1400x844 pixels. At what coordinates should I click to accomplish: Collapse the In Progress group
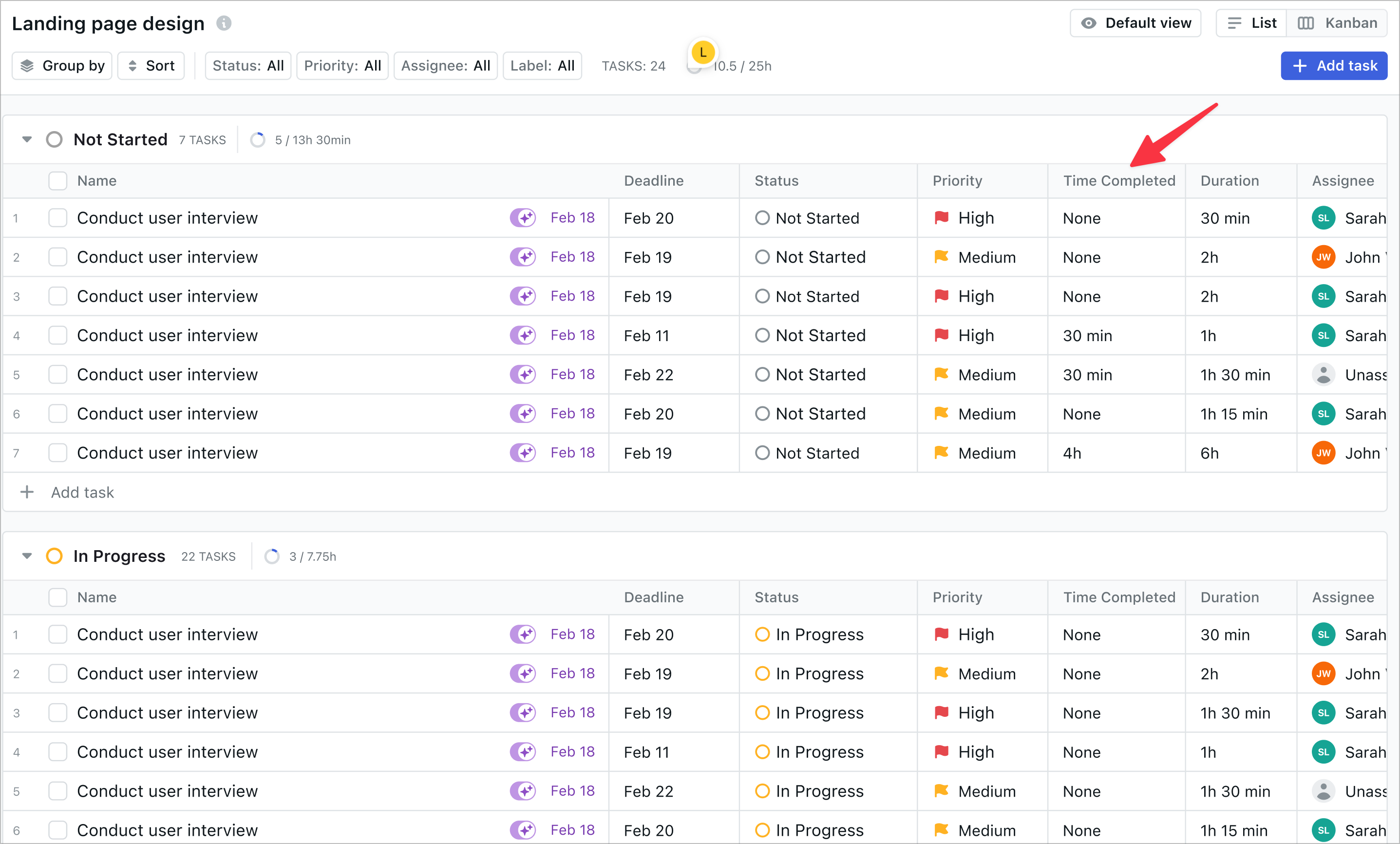coord(26,556)
